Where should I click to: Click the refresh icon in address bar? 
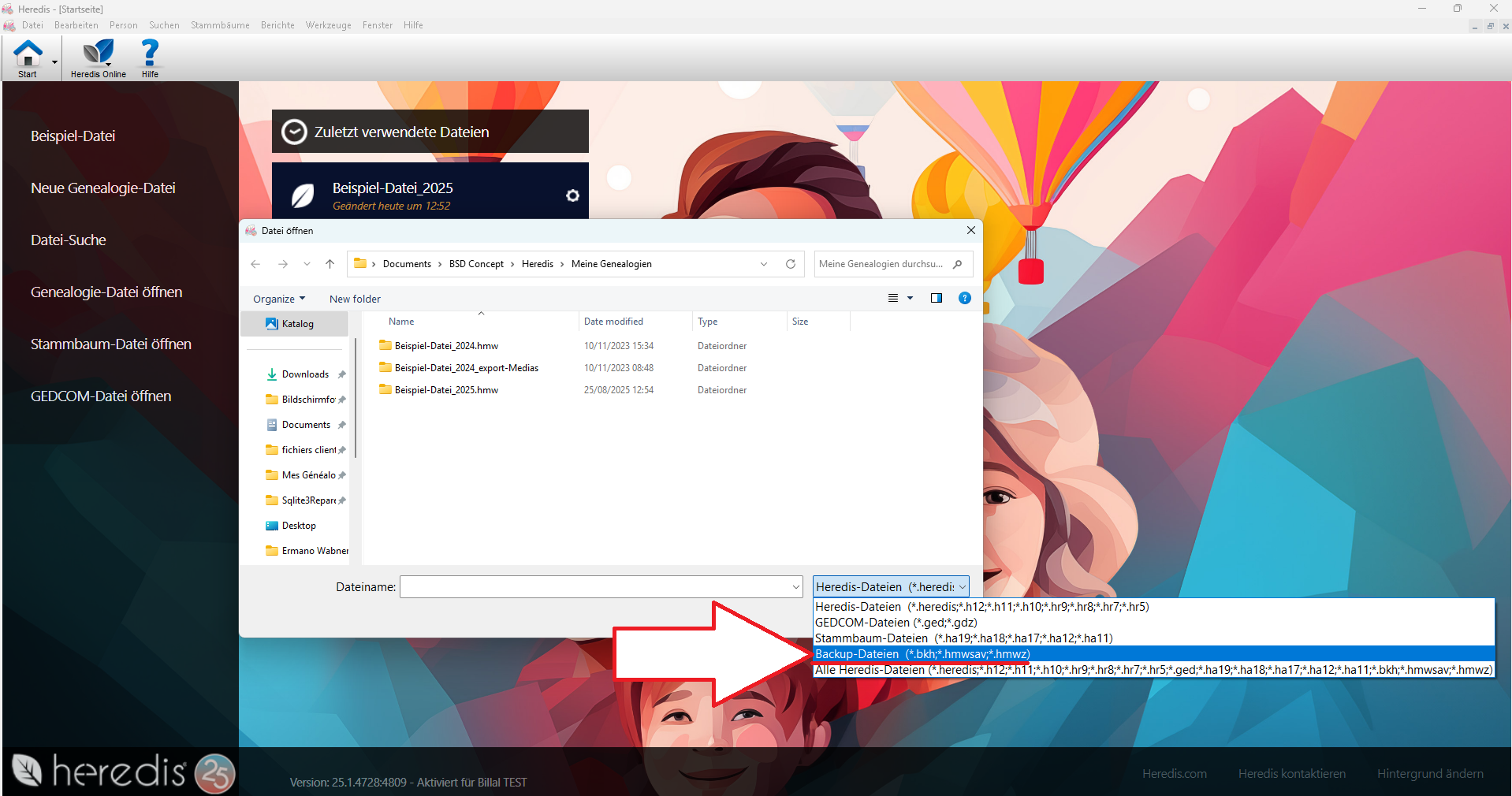[x=790, y=264]
